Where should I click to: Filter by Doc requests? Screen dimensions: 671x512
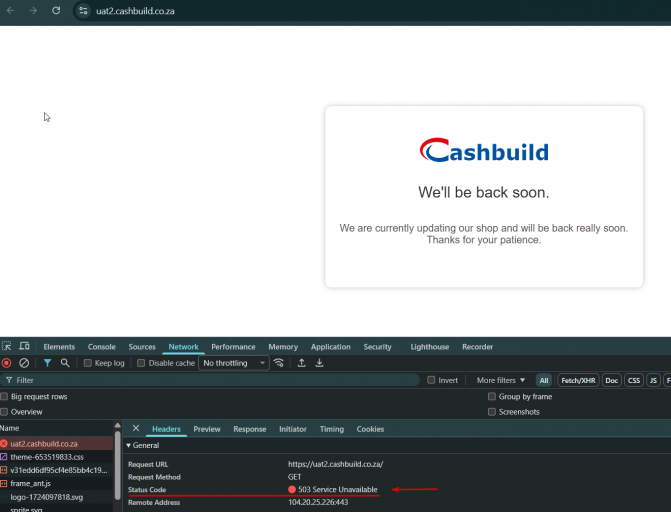coord(612,380)
